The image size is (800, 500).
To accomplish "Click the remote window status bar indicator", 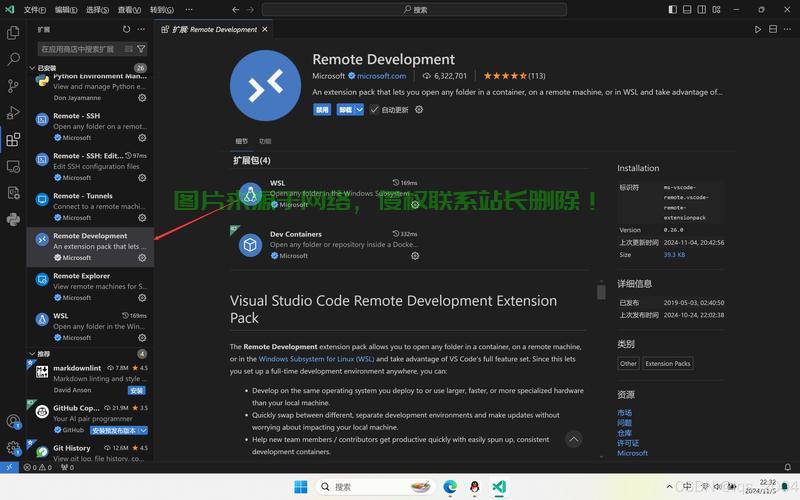I will coord(9,467).
